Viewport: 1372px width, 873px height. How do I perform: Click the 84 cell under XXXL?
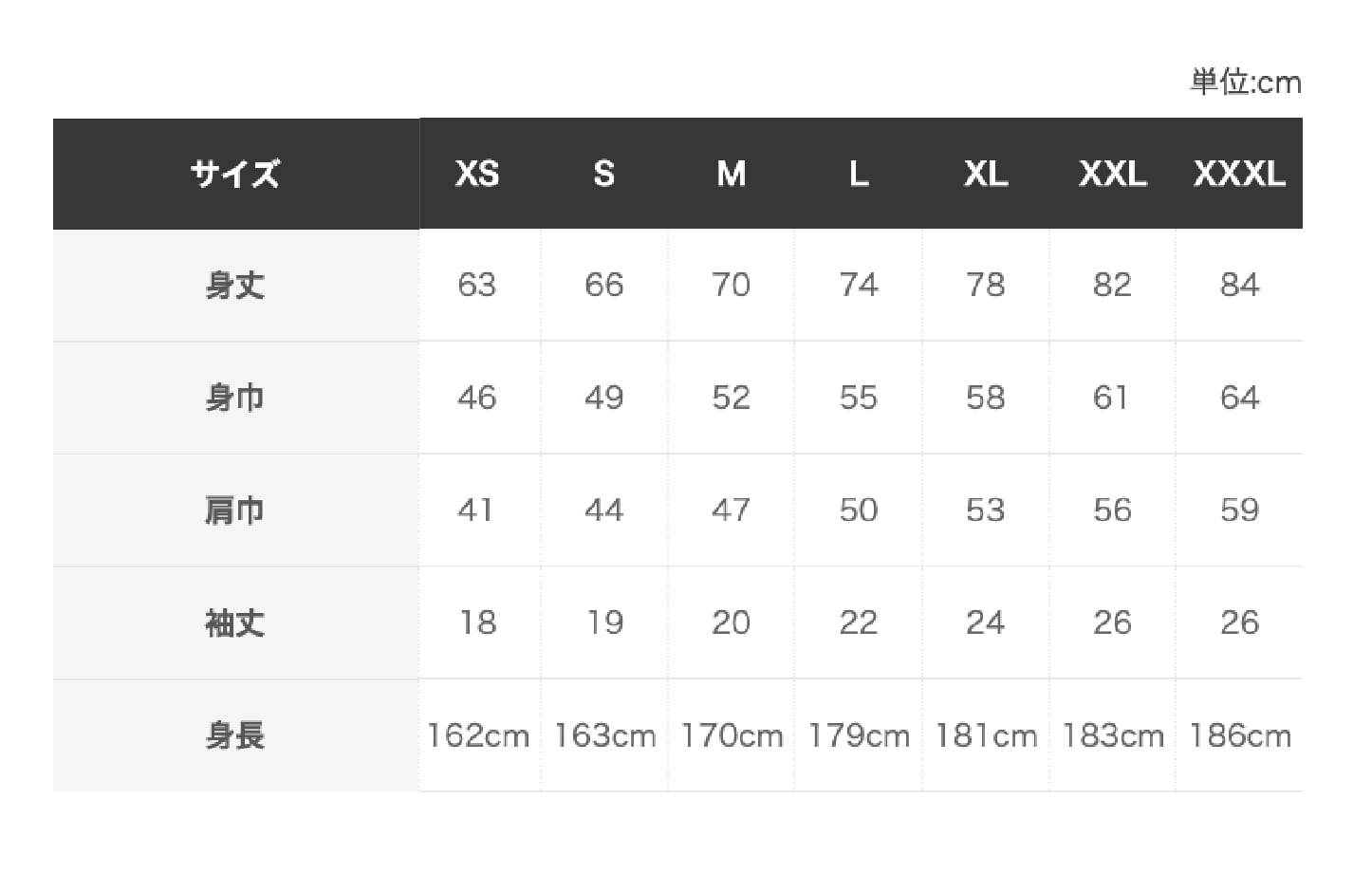1239,285
